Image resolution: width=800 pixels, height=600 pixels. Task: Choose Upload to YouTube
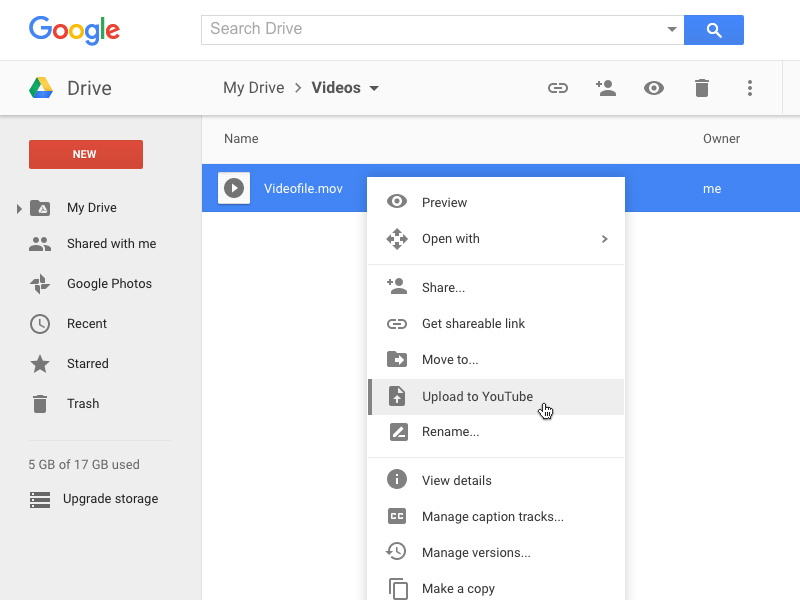[x=496, y=396]
